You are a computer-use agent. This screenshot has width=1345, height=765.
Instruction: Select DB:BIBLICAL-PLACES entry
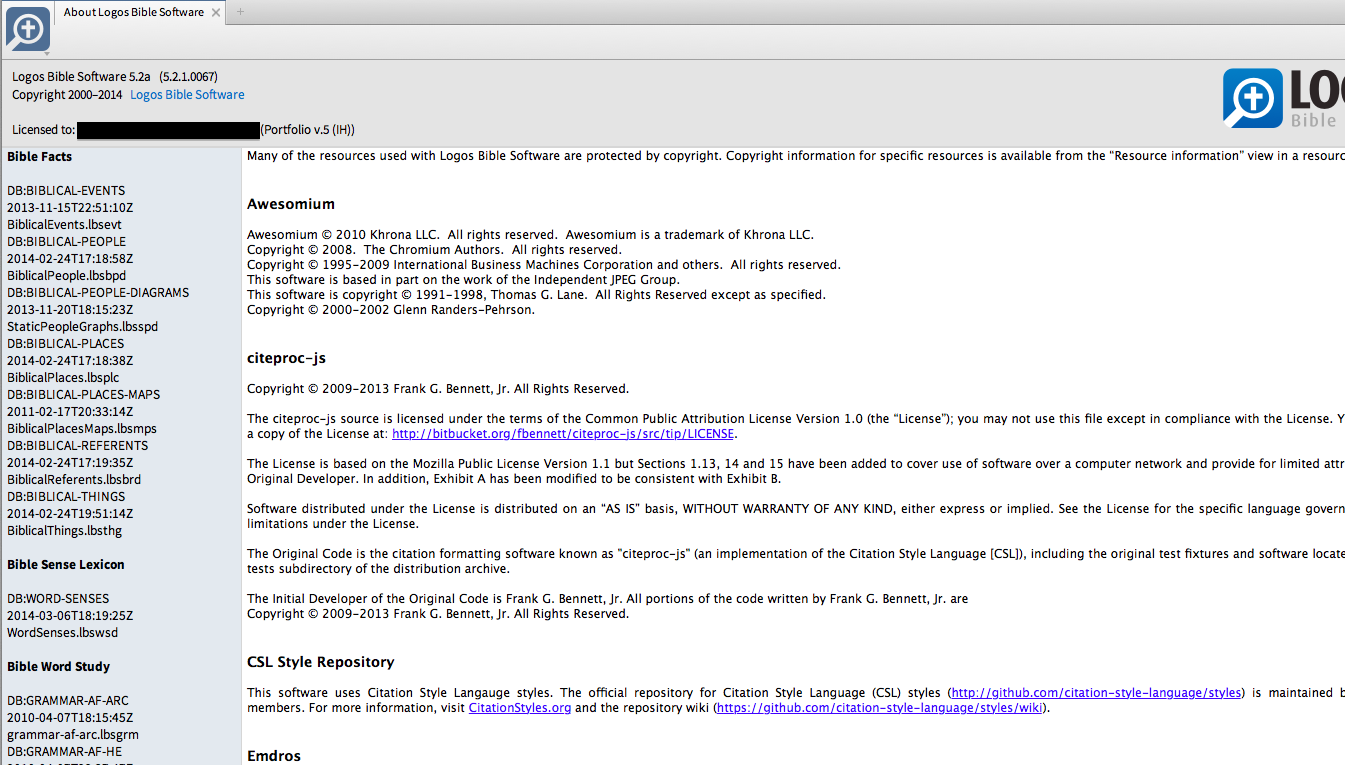click(x=66, y=344)
